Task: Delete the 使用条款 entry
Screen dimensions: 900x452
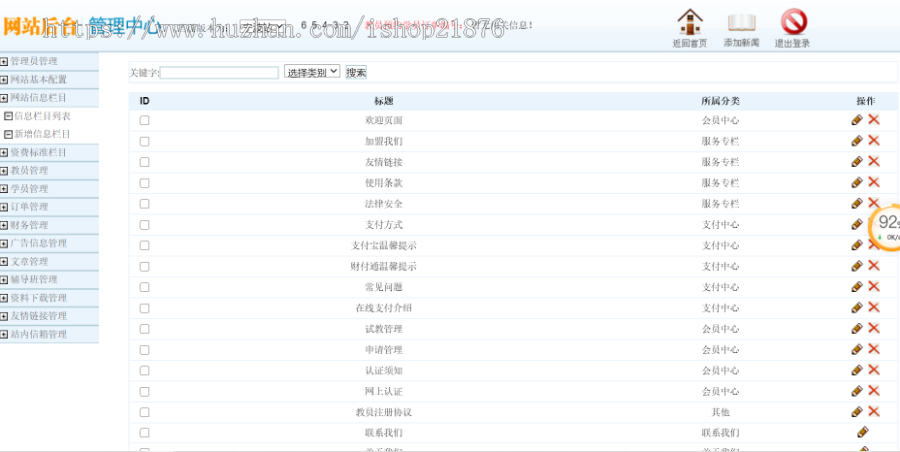Action: (x=874, y=181)
